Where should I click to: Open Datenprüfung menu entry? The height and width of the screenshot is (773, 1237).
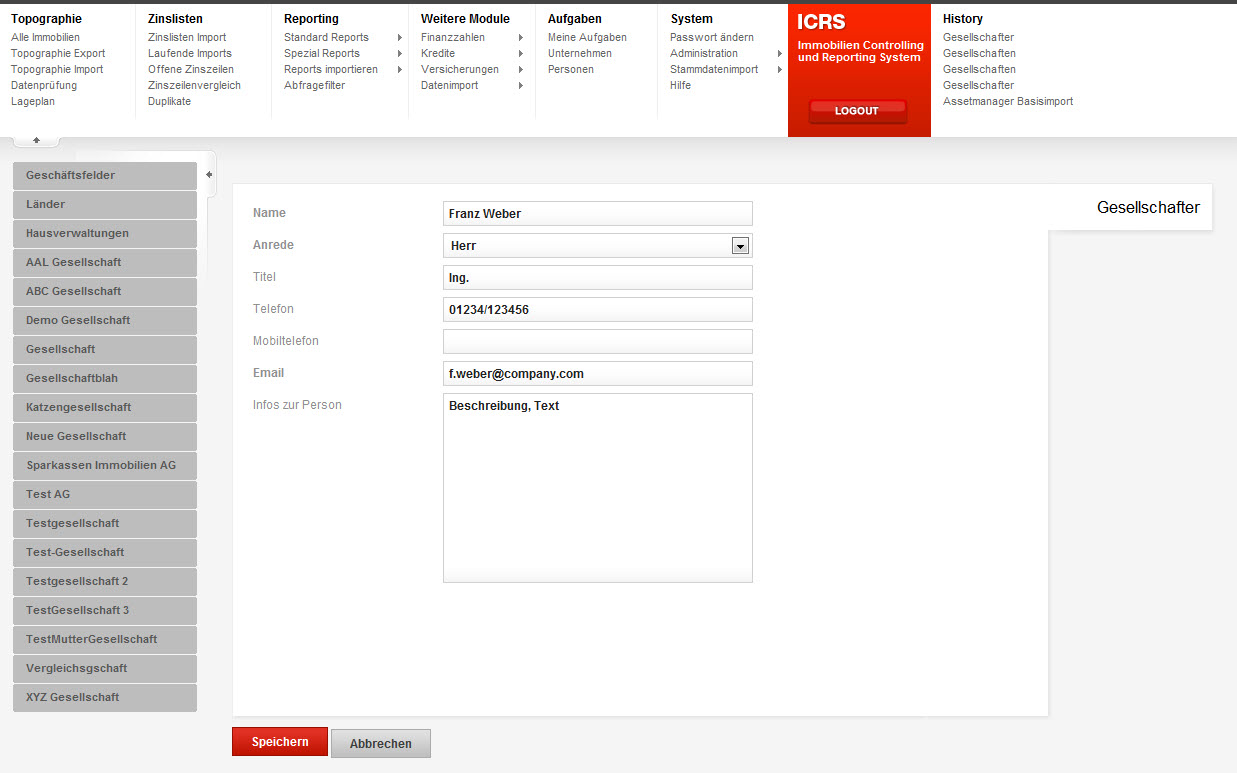[x=44, y=85]
